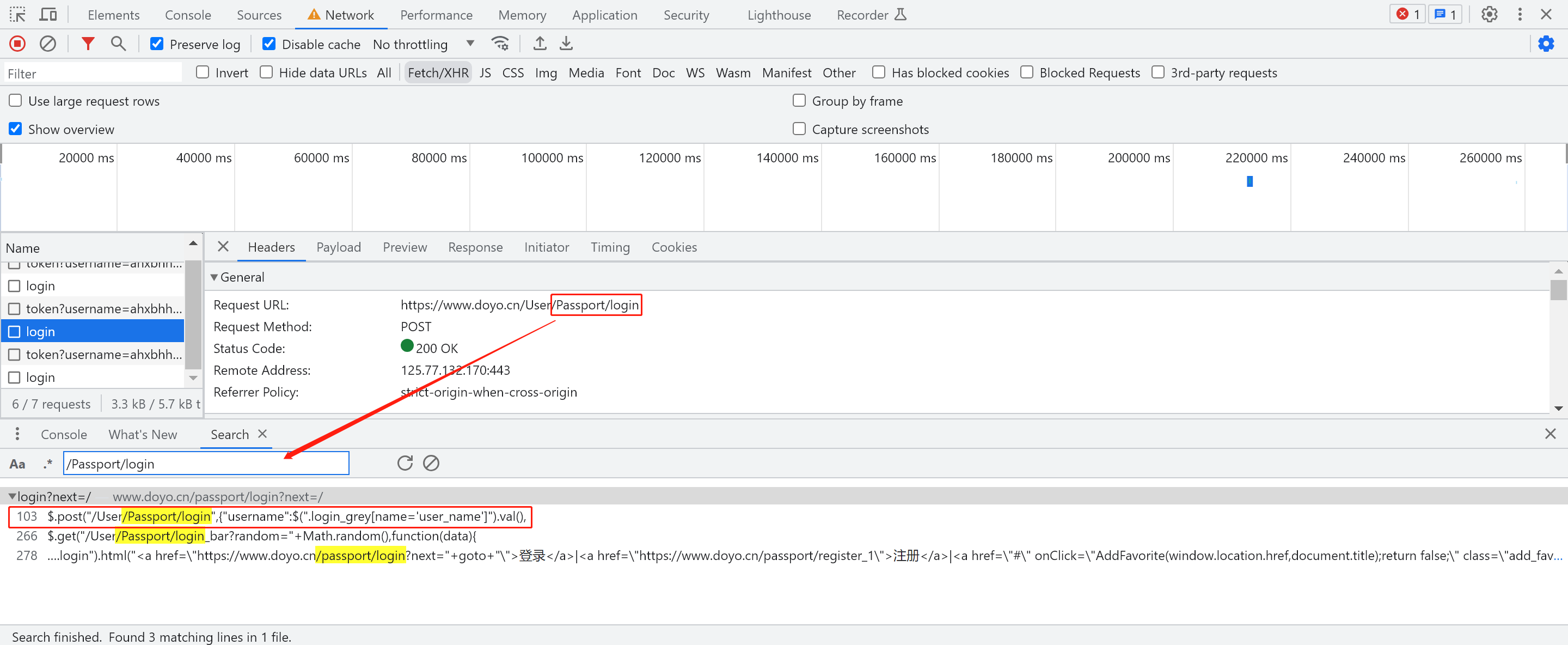Import HAR file upload icon
This screenshot has height=645, width=1568.
(x=540, y=44)
